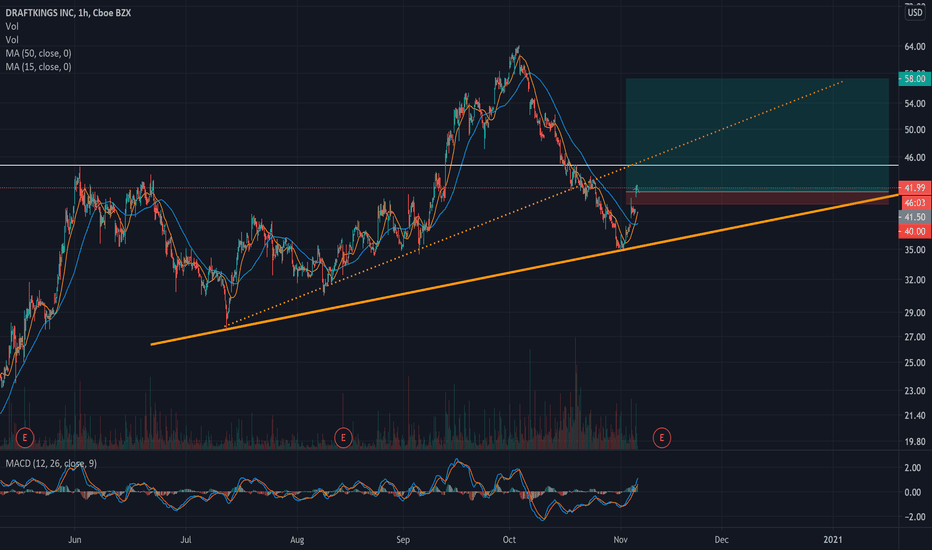Click the future earnings E marker in November

(x=662, y=438)
